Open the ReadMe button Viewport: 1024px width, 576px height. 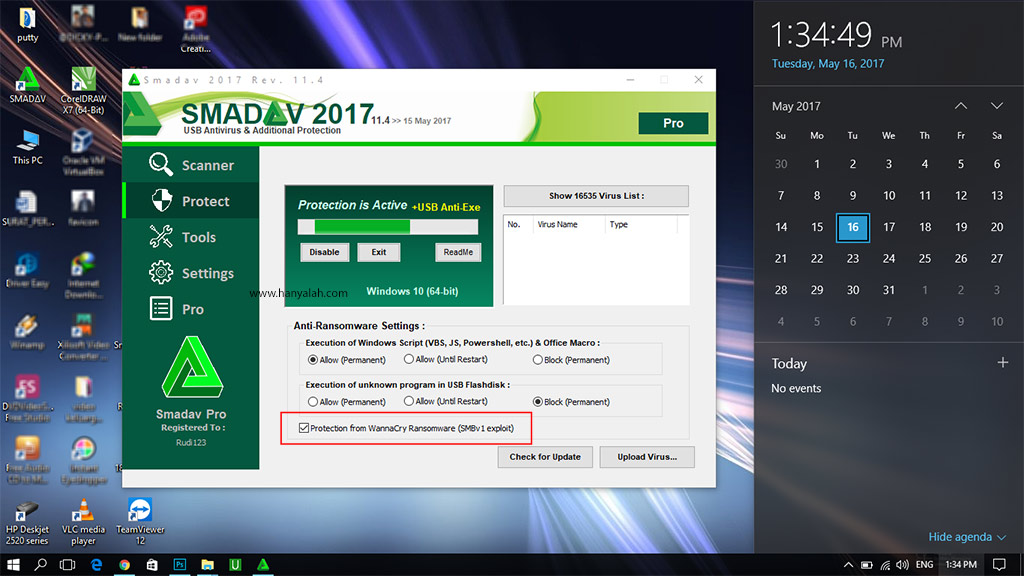(458, 252)
